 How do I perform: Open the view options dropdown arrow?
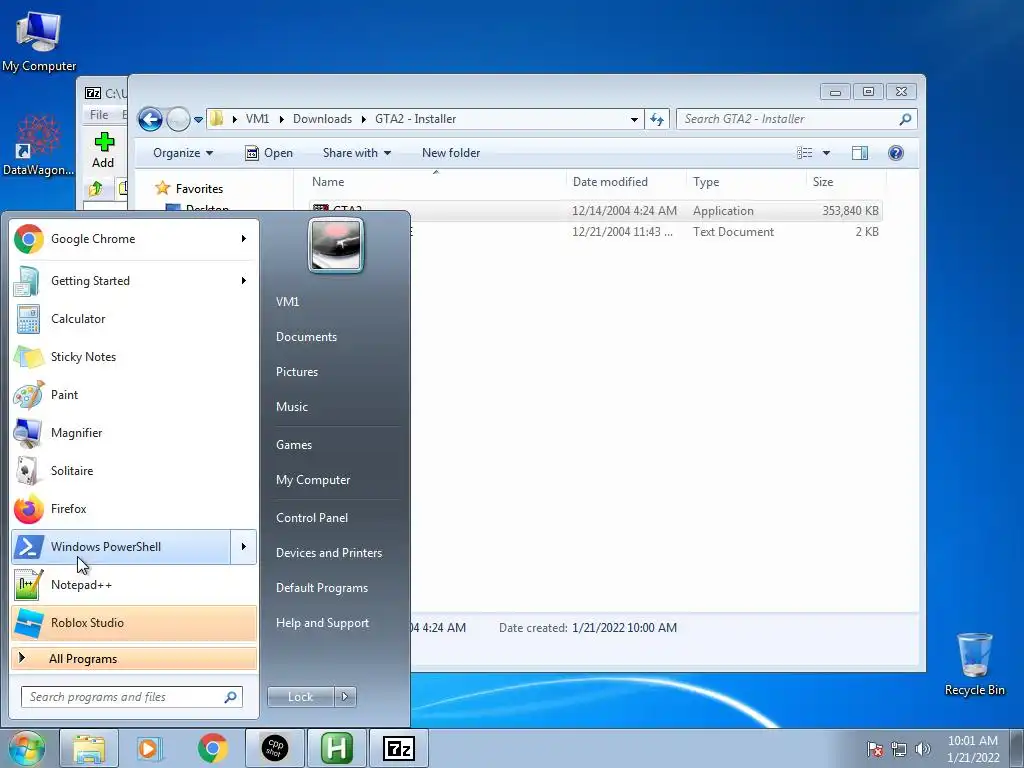pyautogui.click(x=826, y=153)
